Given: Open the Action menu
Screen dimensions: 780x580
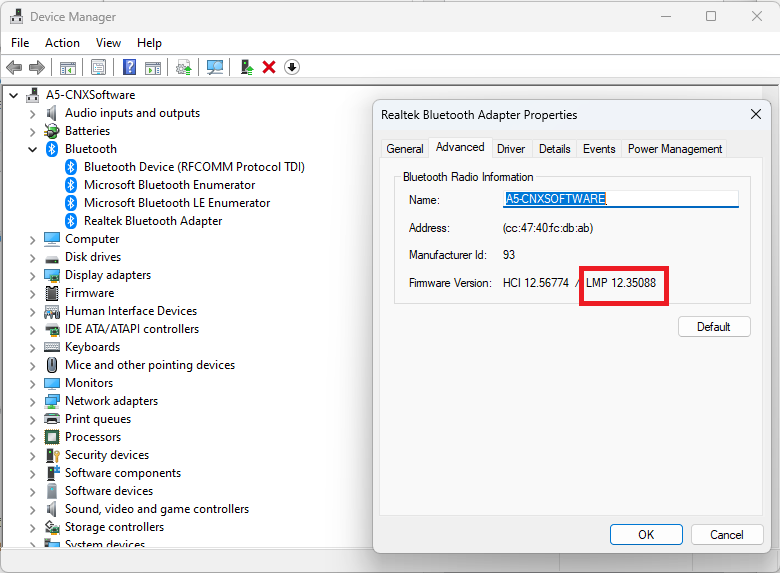Looking at the screenshot, I should [62, 43].
